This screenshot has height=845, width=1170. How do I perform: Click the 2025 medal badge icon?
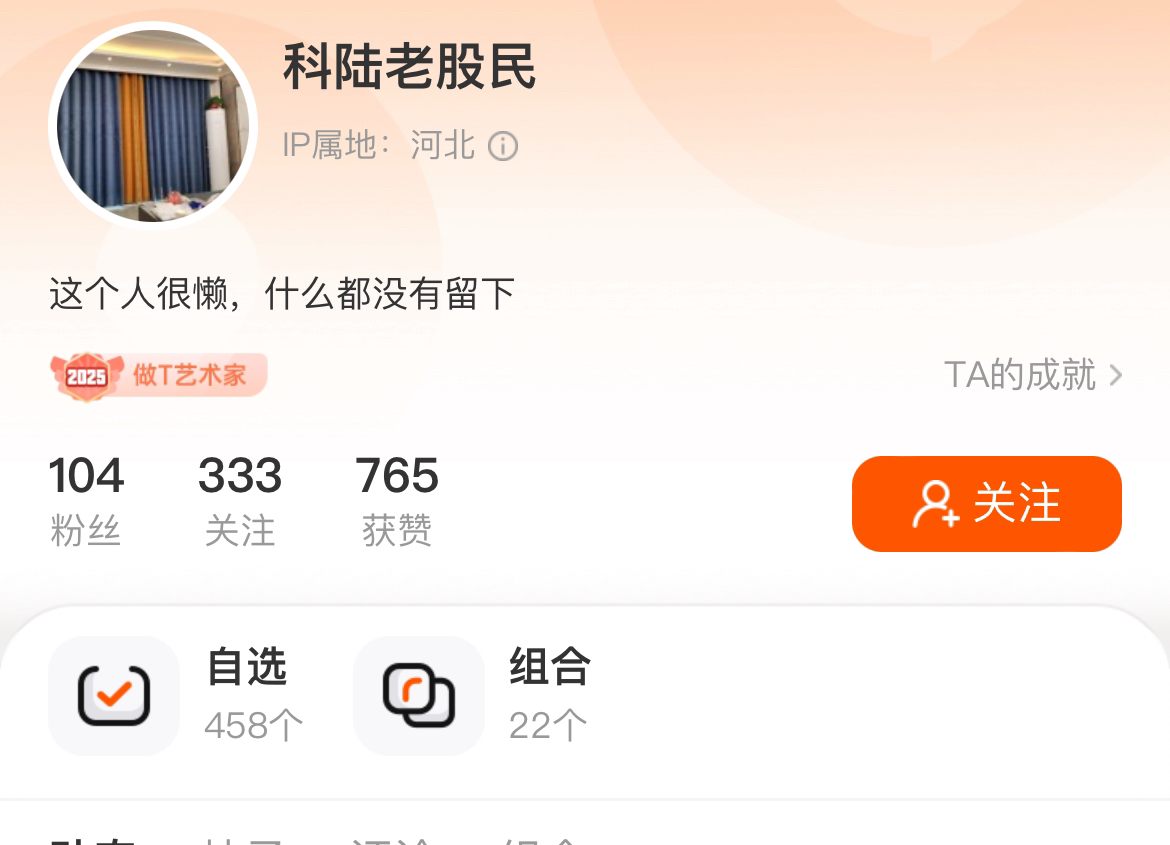point(87,376)
